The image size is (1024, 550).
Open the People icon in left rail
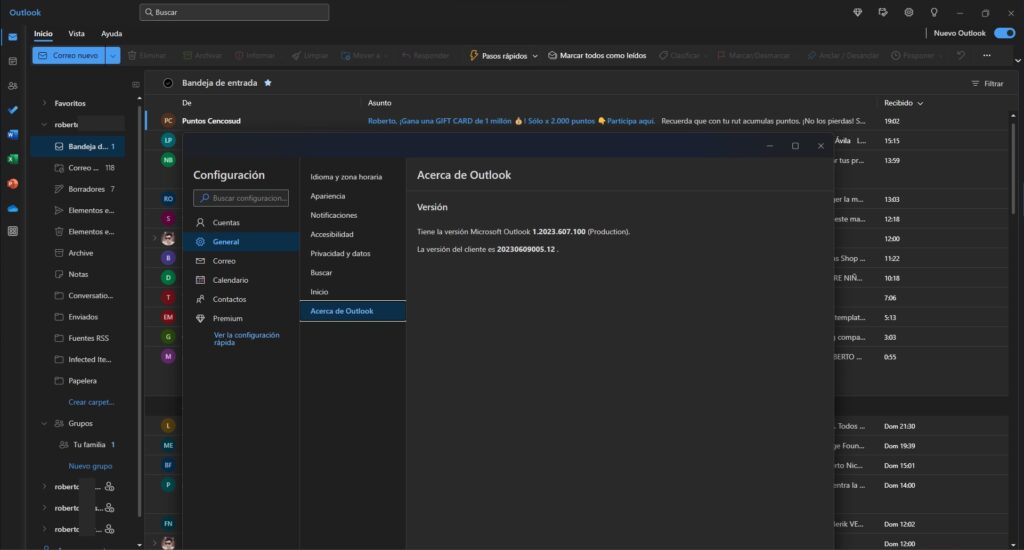(12, 85)
